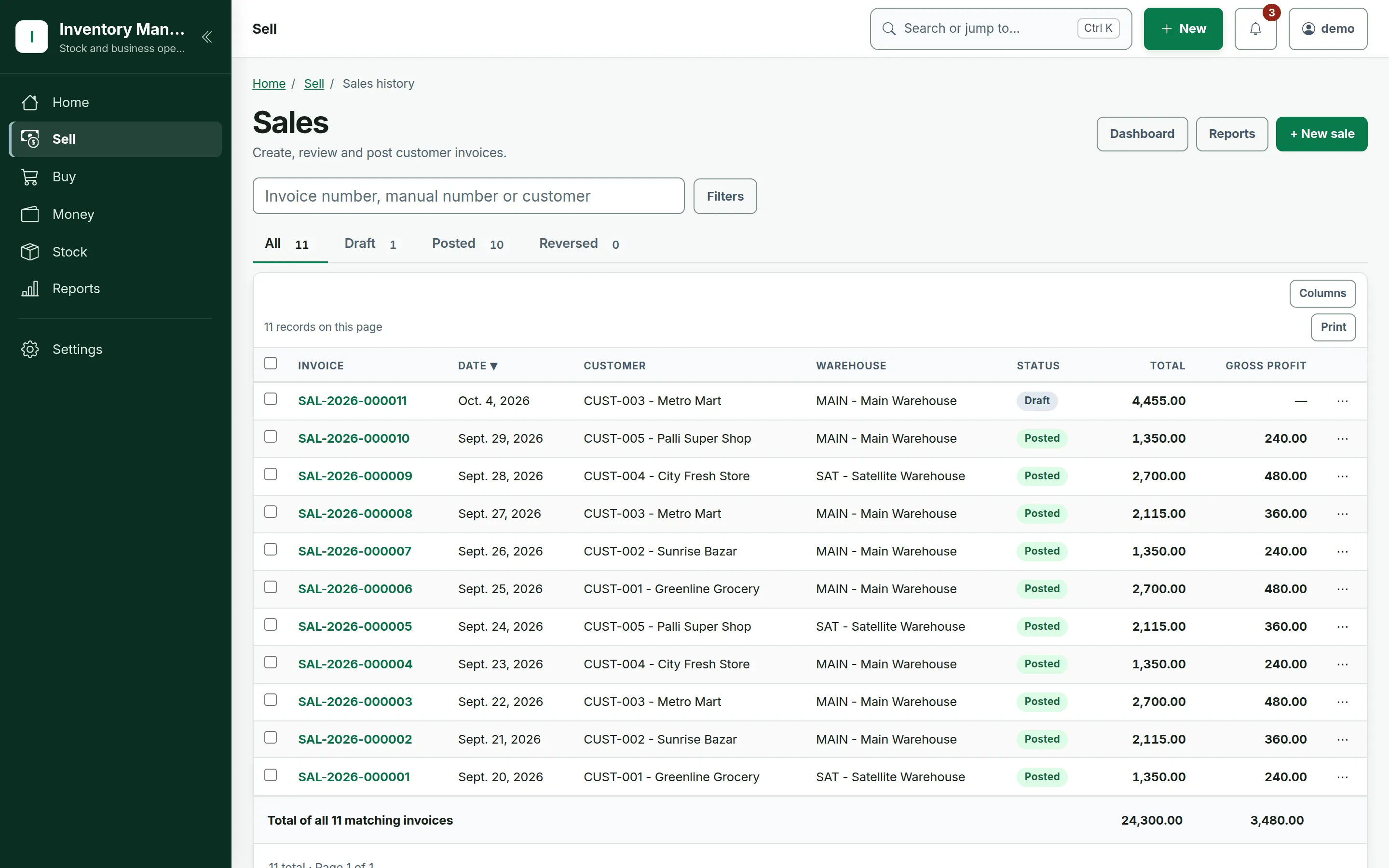Open invoice SAL-2026-000003 link
The height and width of the screenshot is (868, 1389).
(354, 702)
